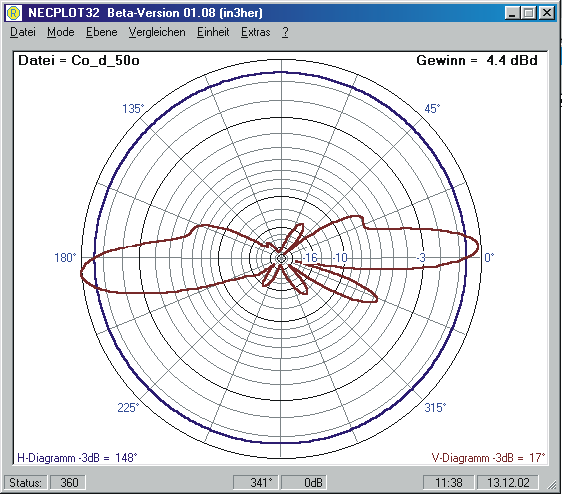Minimize the NECPLOT32 window
Viewport: 562px width, 494px height.
[x=512, y=13]
